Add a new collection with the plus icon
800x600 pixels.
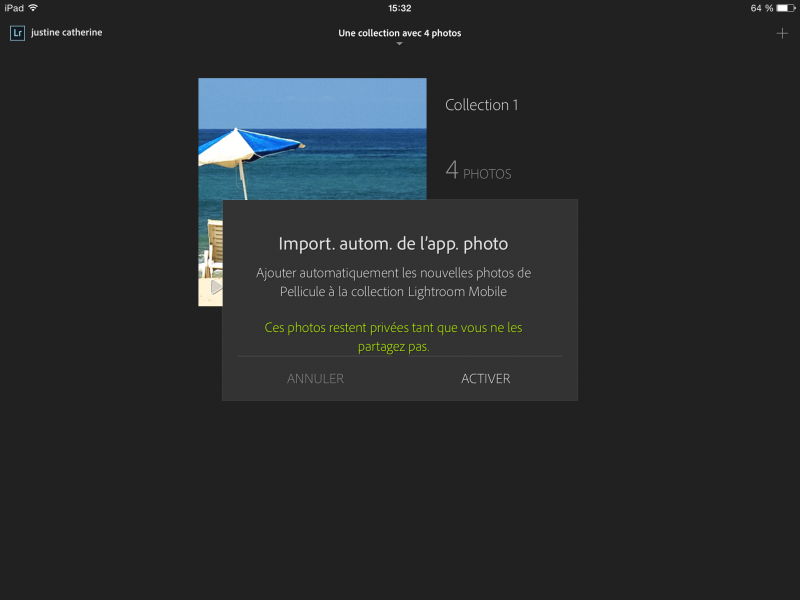[782, 34]
